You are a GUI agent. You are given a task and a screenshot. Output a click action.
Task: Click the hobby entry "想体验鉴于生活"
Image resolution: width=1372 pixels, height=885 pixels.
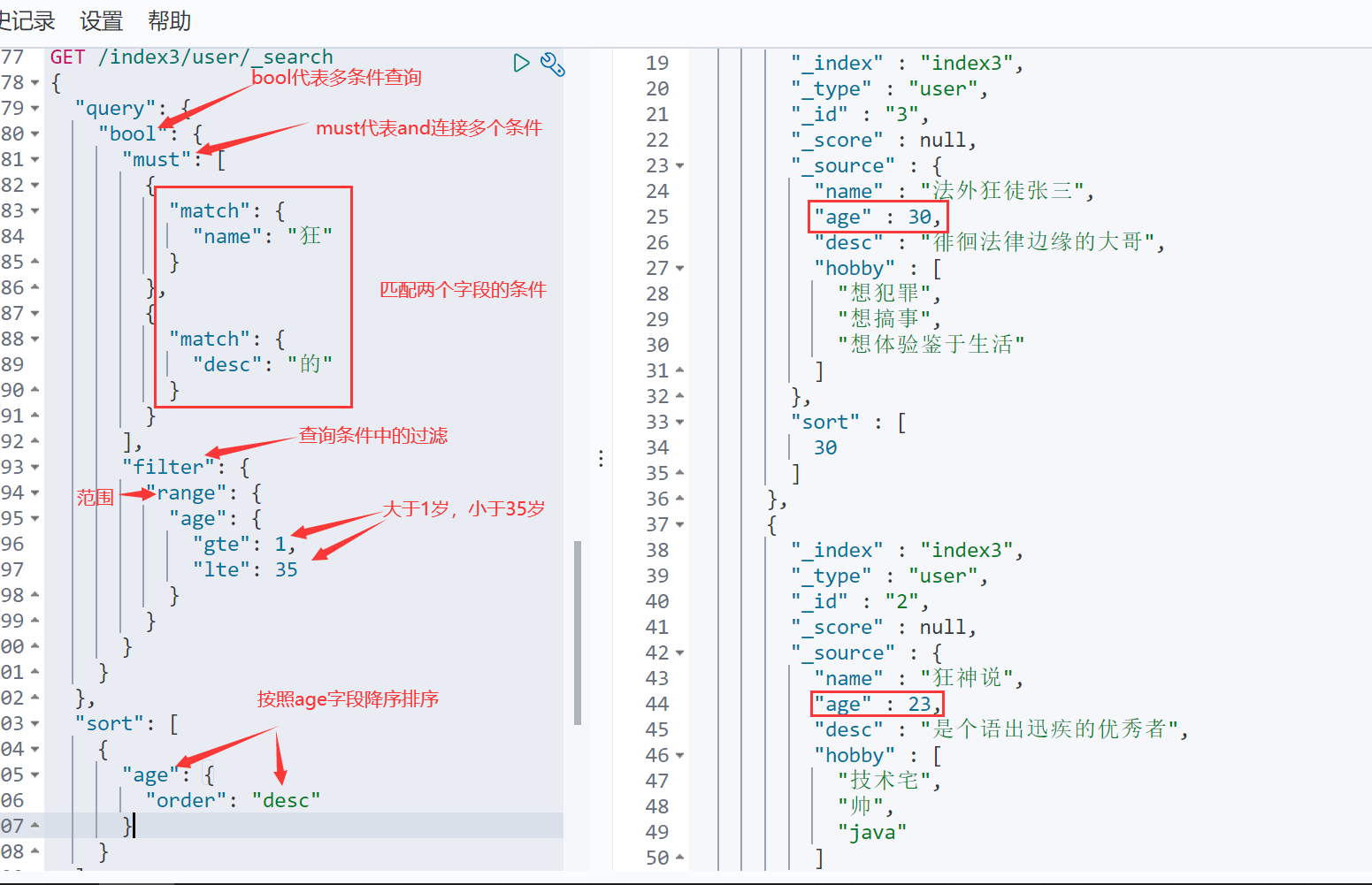tap(931, 345)
